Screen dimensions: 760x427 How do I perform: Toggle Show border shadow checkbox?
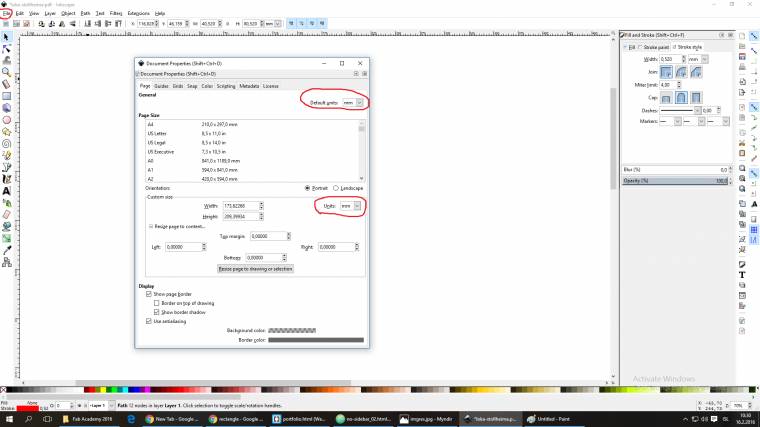click(x=157, y=312)
